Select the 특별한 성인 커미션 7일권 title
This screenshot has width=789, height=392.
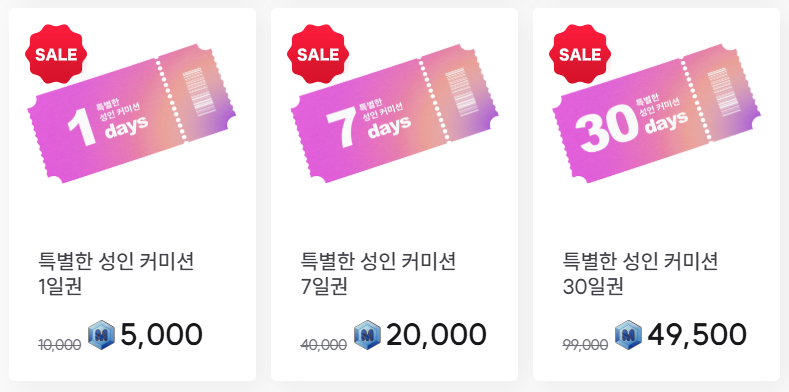click(378, 274)
